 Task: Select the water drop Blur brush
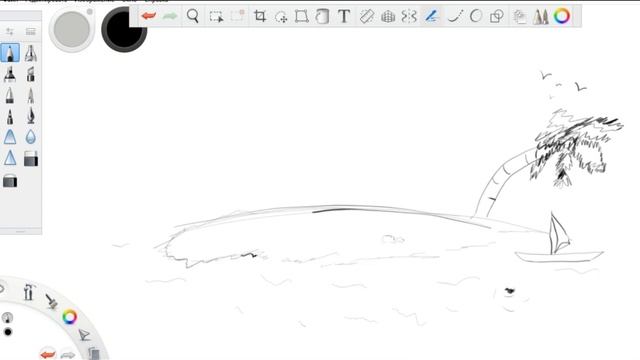tap(31, 137)
